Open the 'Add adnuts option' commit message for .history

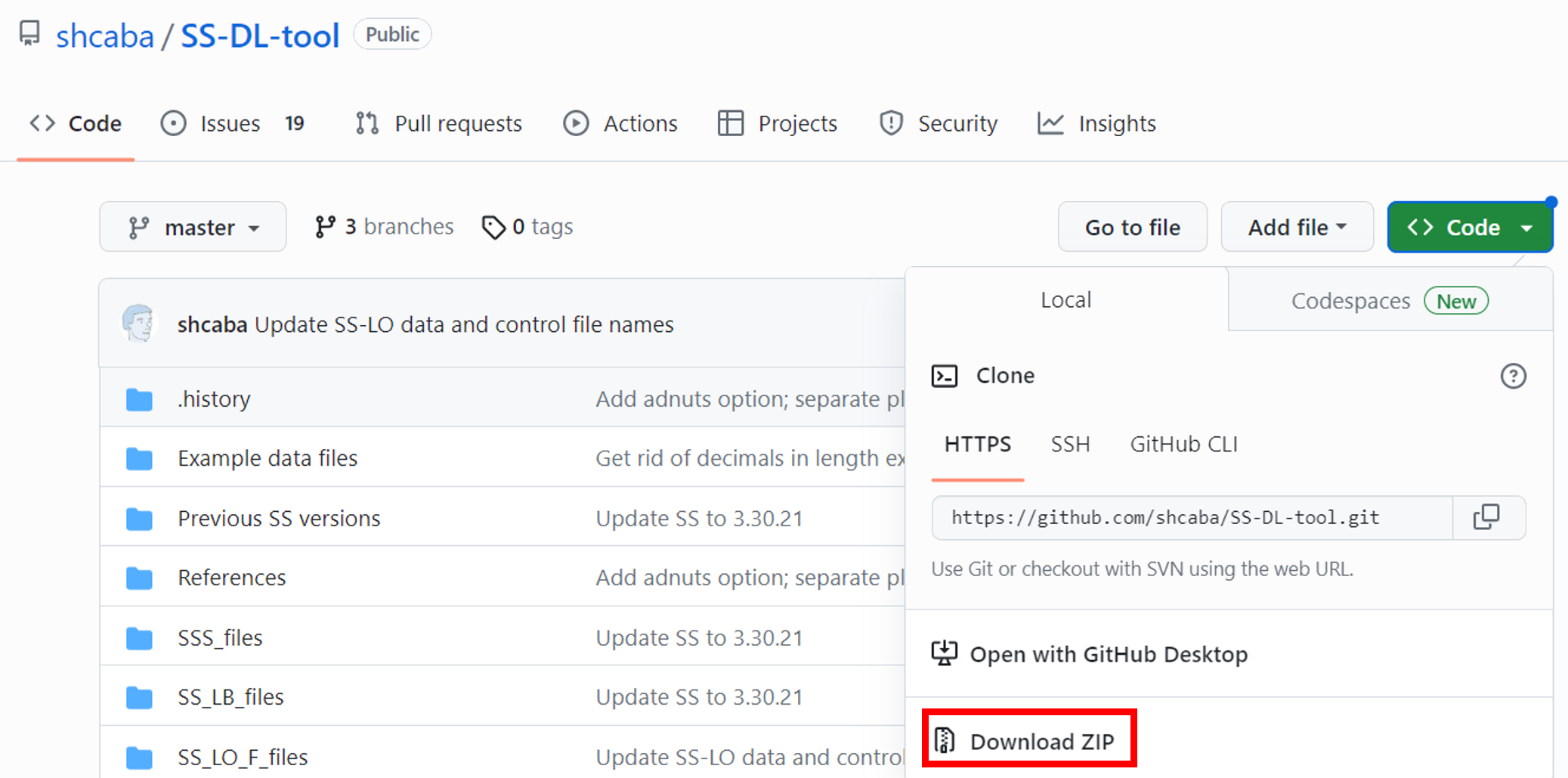pyautogui.click(x=750, y=398)
